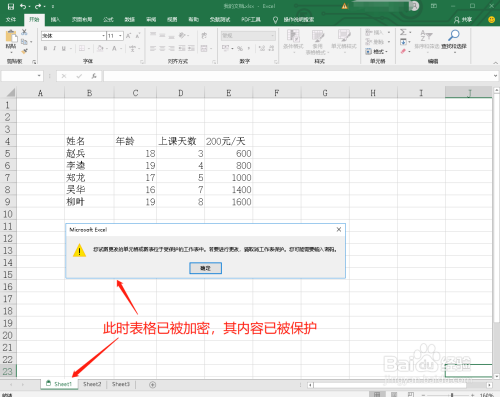Click the Copy icon in clipboard group

24,42
